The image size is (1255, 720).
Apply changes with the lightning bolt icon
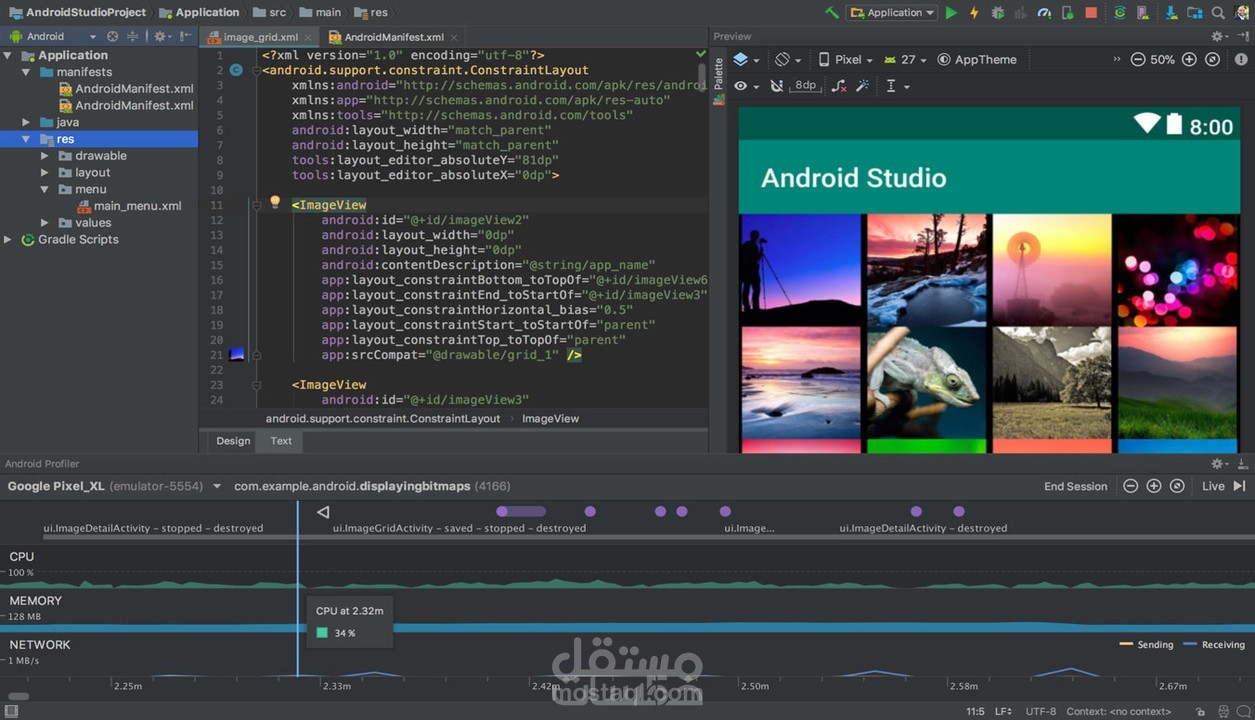974,13
